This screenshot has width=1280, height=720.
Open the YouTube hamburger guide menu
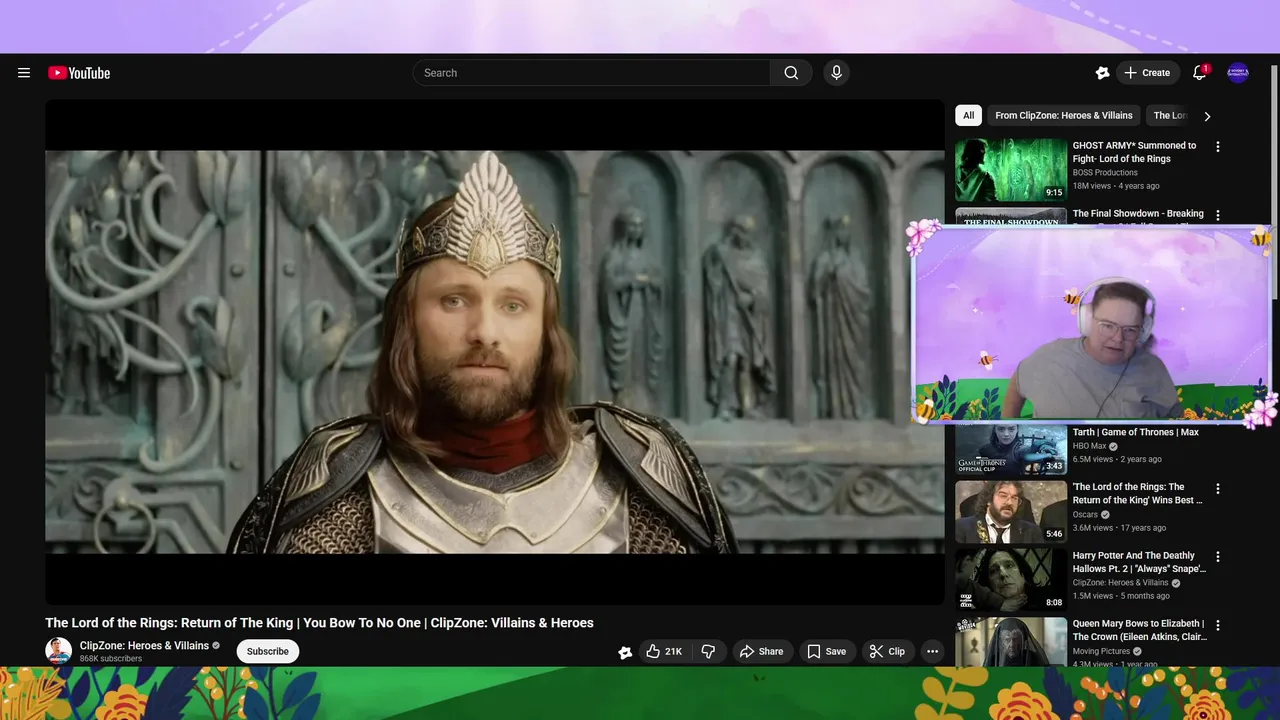[24, 73]
